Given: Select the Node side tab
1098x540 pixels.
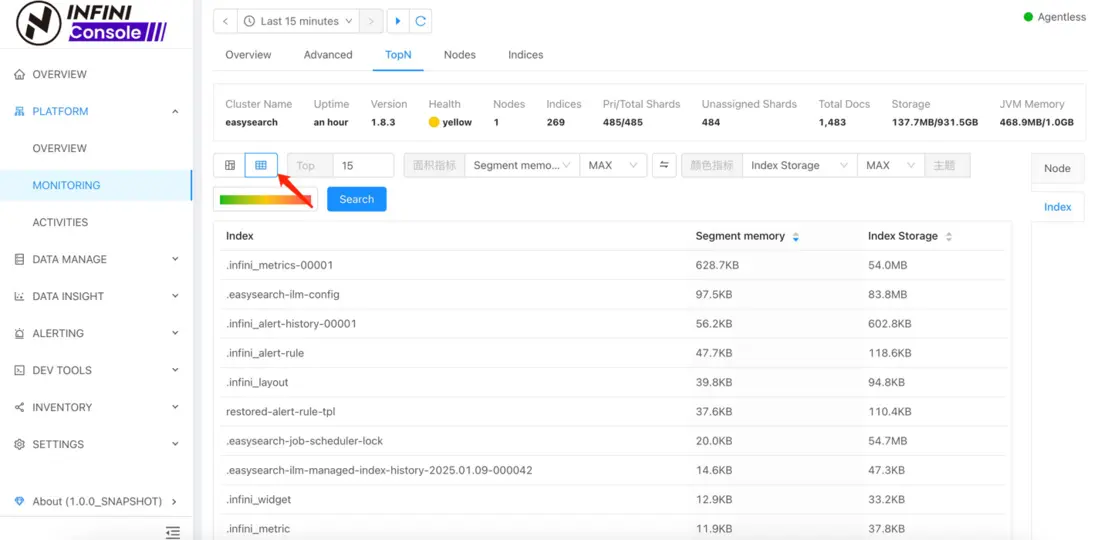Looking at the screenshot, I should coord(1057,168).
